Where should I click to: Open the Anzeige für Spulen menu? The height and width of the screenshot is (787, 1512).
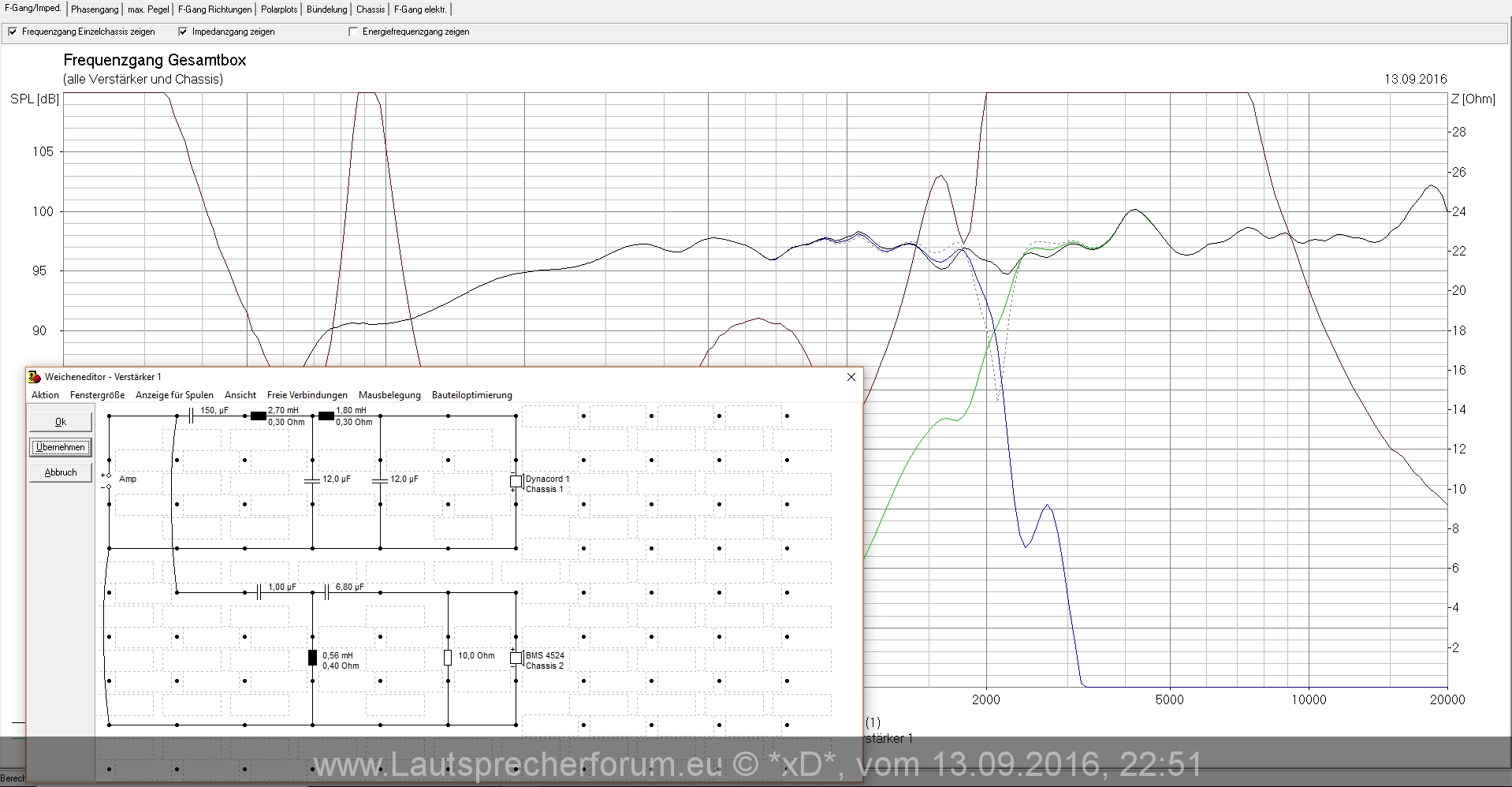coord(174,395)
